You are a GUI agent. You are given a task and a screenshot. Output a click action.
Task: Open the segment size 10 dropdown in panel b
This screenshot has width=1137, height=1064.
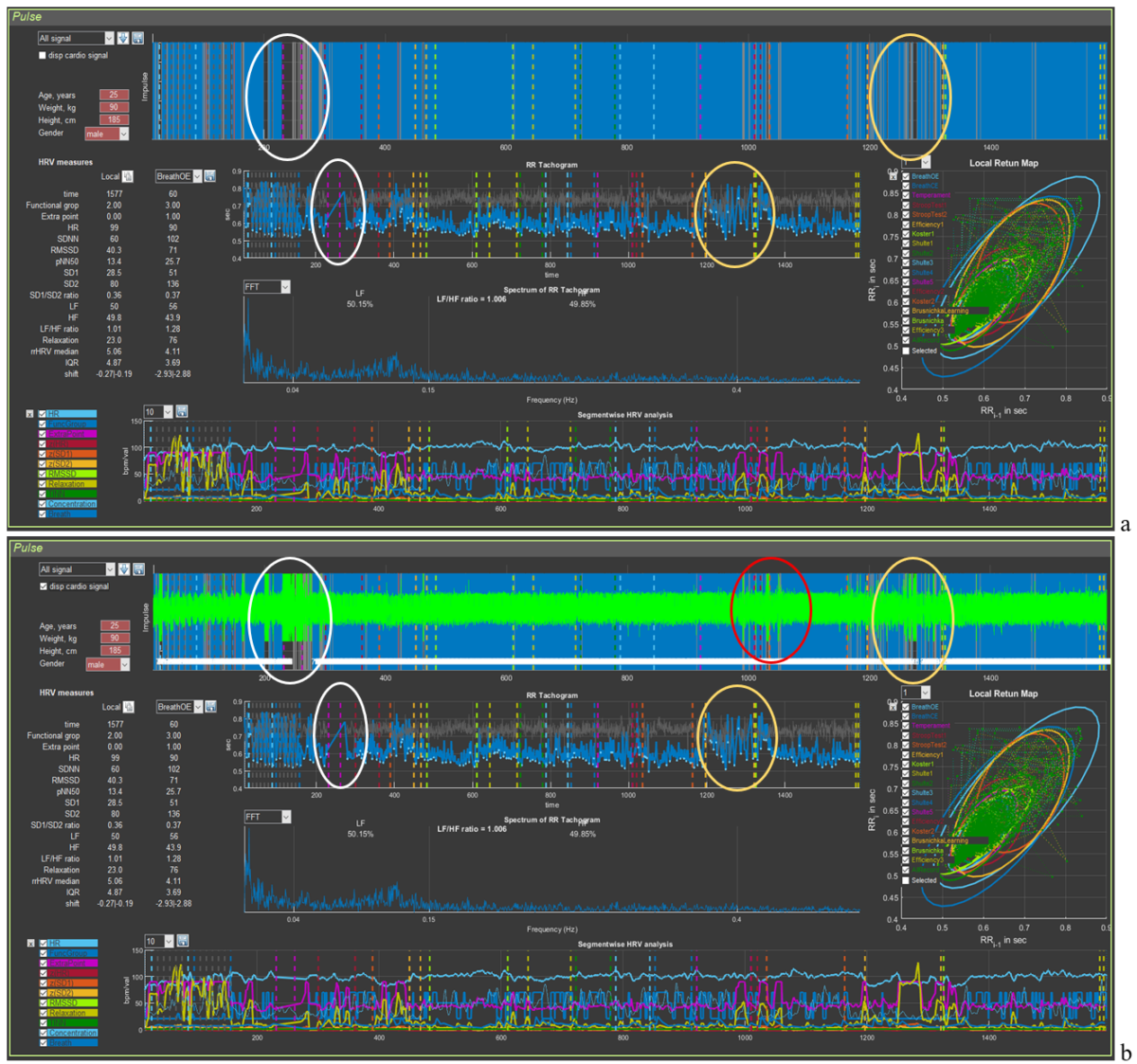coord(168,942)
